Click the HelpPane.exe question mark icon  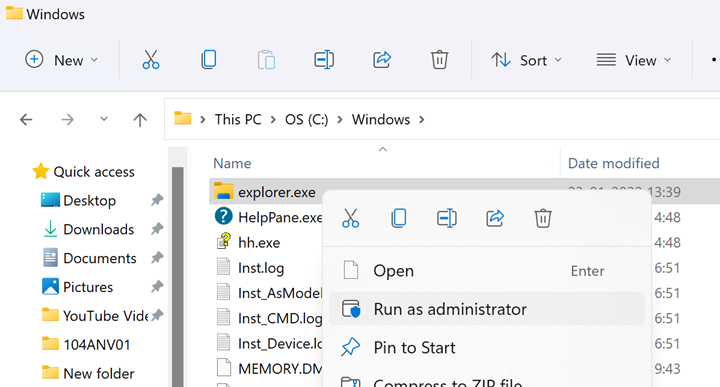(224, 216)
